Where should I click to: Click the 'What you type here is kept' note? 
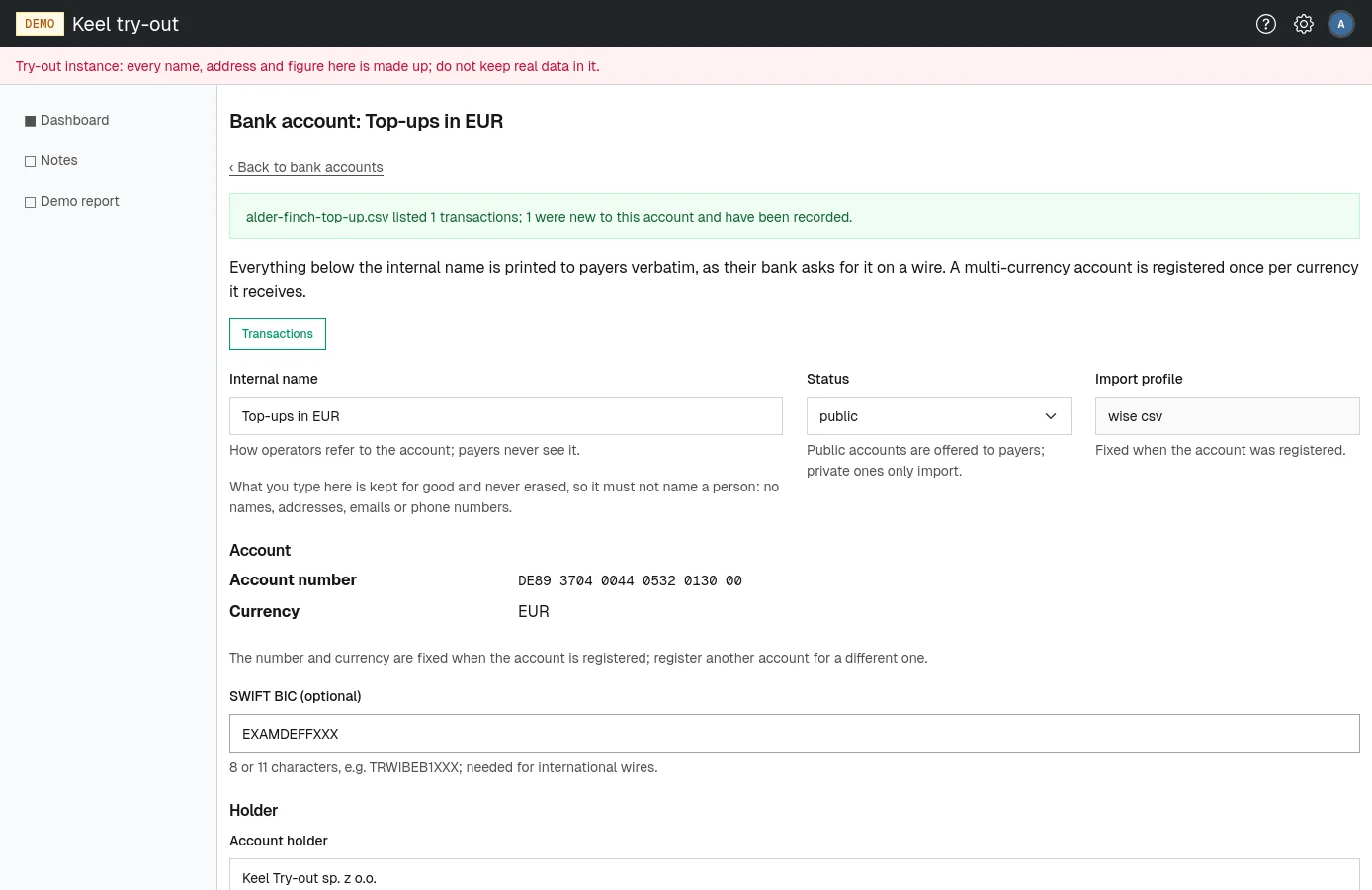click(504, 497)
